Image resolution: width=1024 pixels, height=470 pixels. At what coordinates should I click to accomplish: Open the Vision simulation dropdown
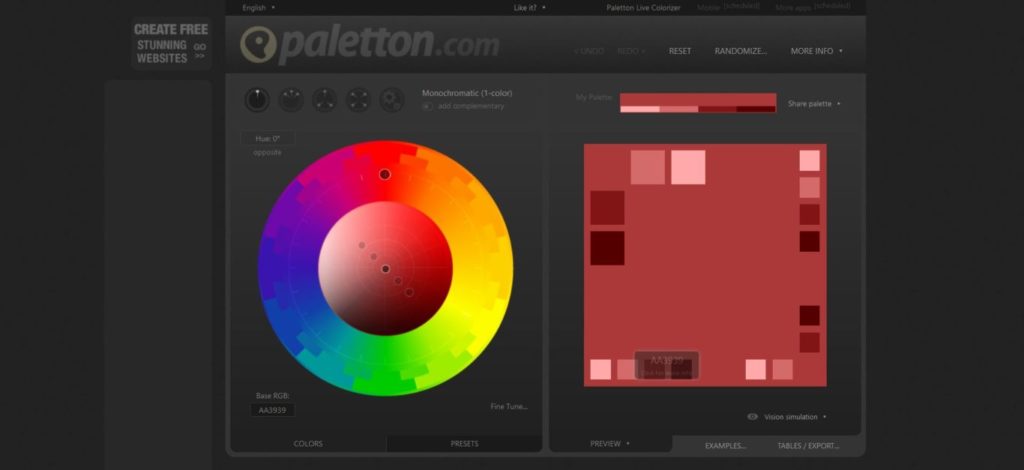(795, 416)
